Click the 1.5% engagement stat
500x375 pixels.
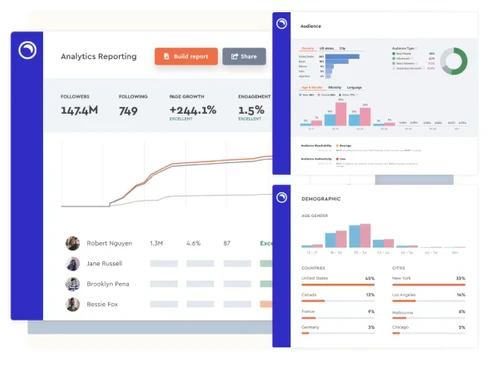(x=251, y=110)
